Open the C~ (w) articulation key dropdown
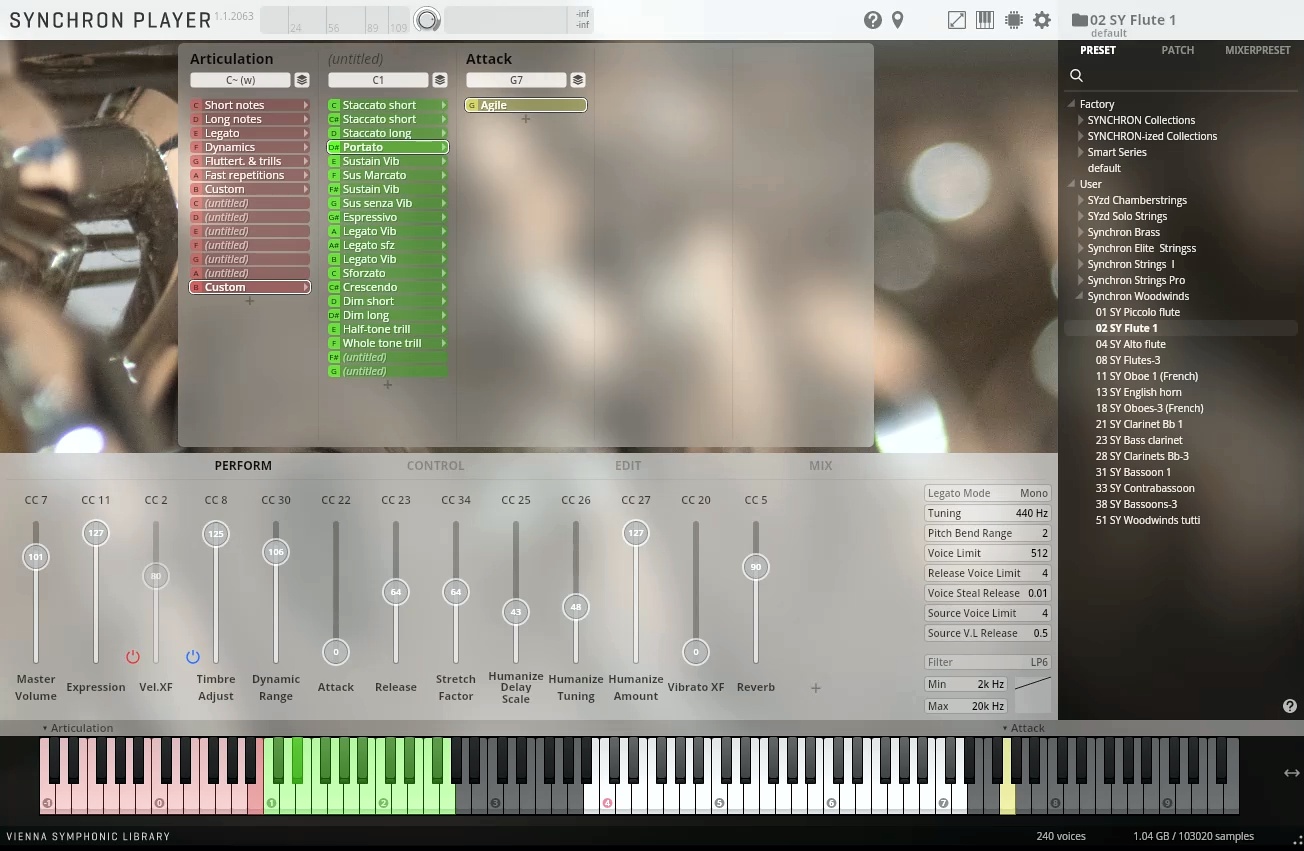This screenshot has width=1304, height=851. pos(240,80)
